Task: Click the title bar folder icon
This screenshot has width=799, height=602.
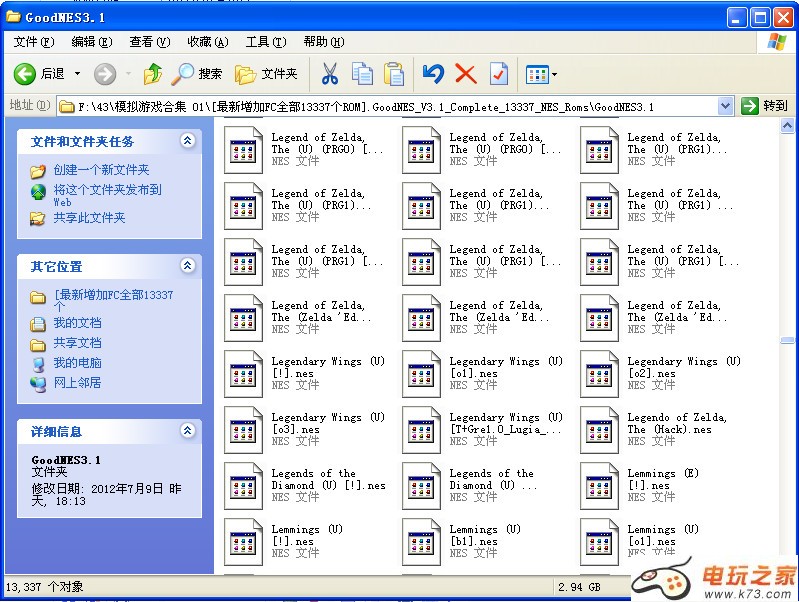Action: click(x=13, y=17)
